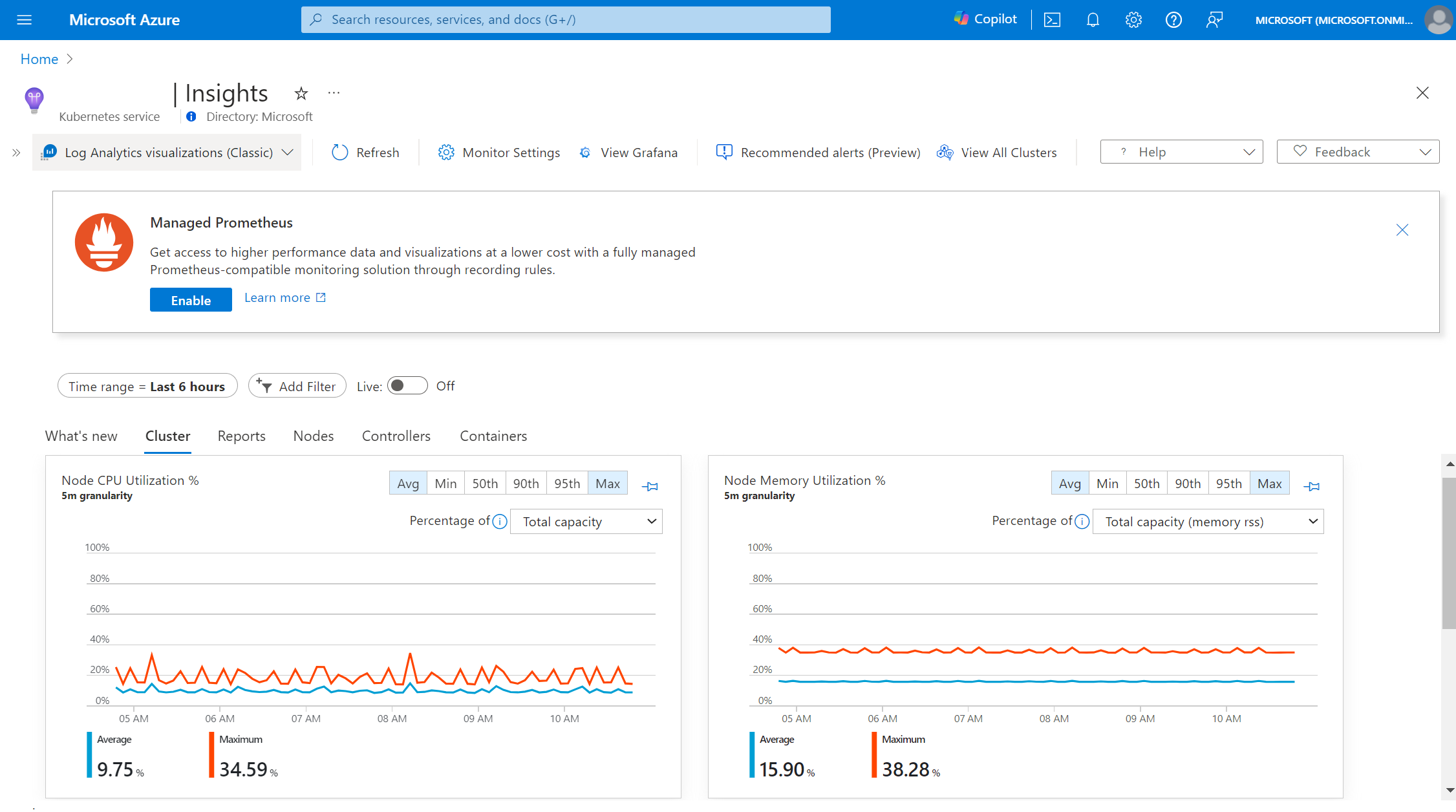The width and height of the screenshot is (1456, 812).
Task: Switch to the Nodes tab
Action: tap(313, 436)
